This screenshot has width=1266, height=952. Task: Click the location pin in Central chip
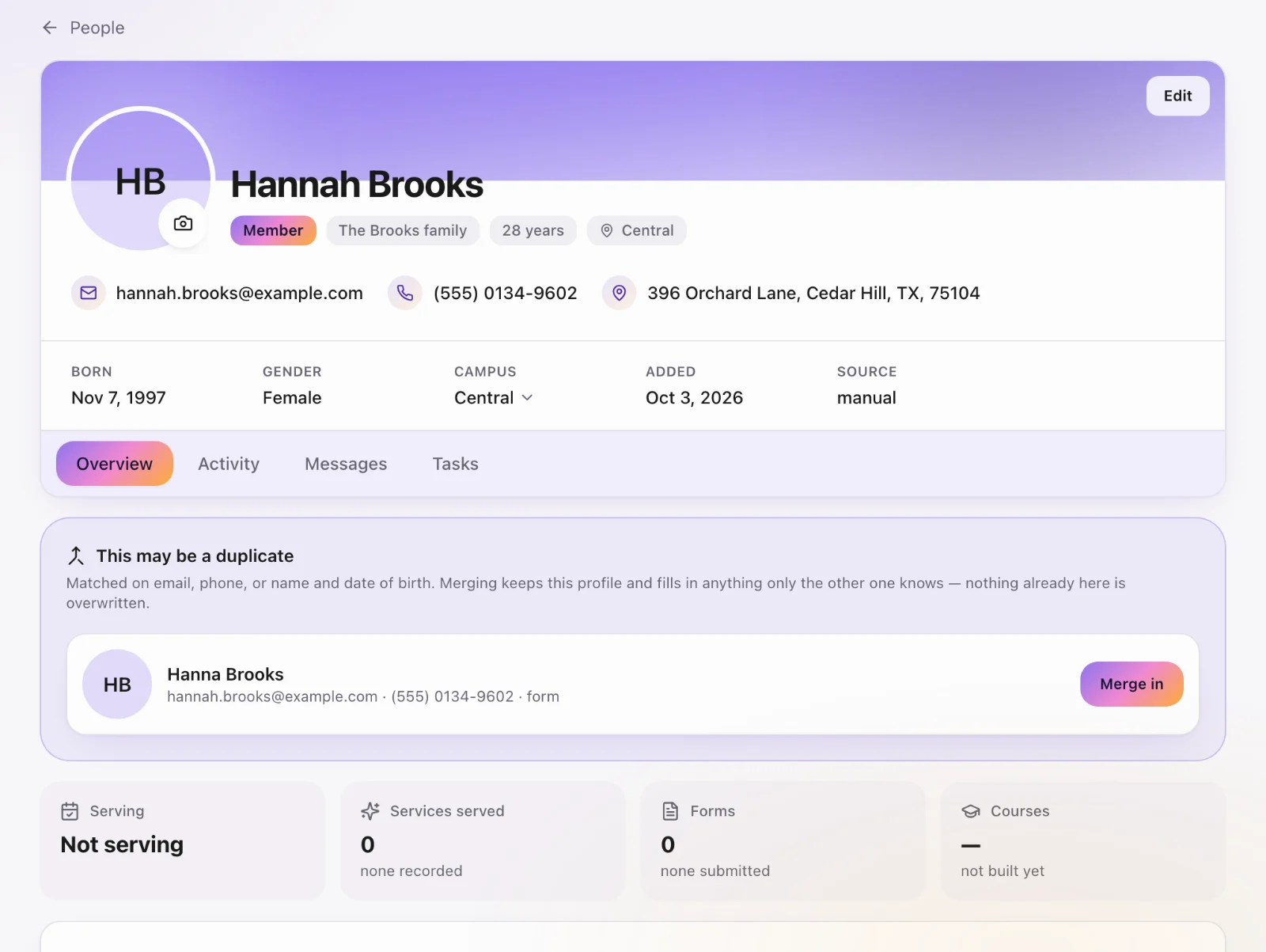tap(607, 230)
